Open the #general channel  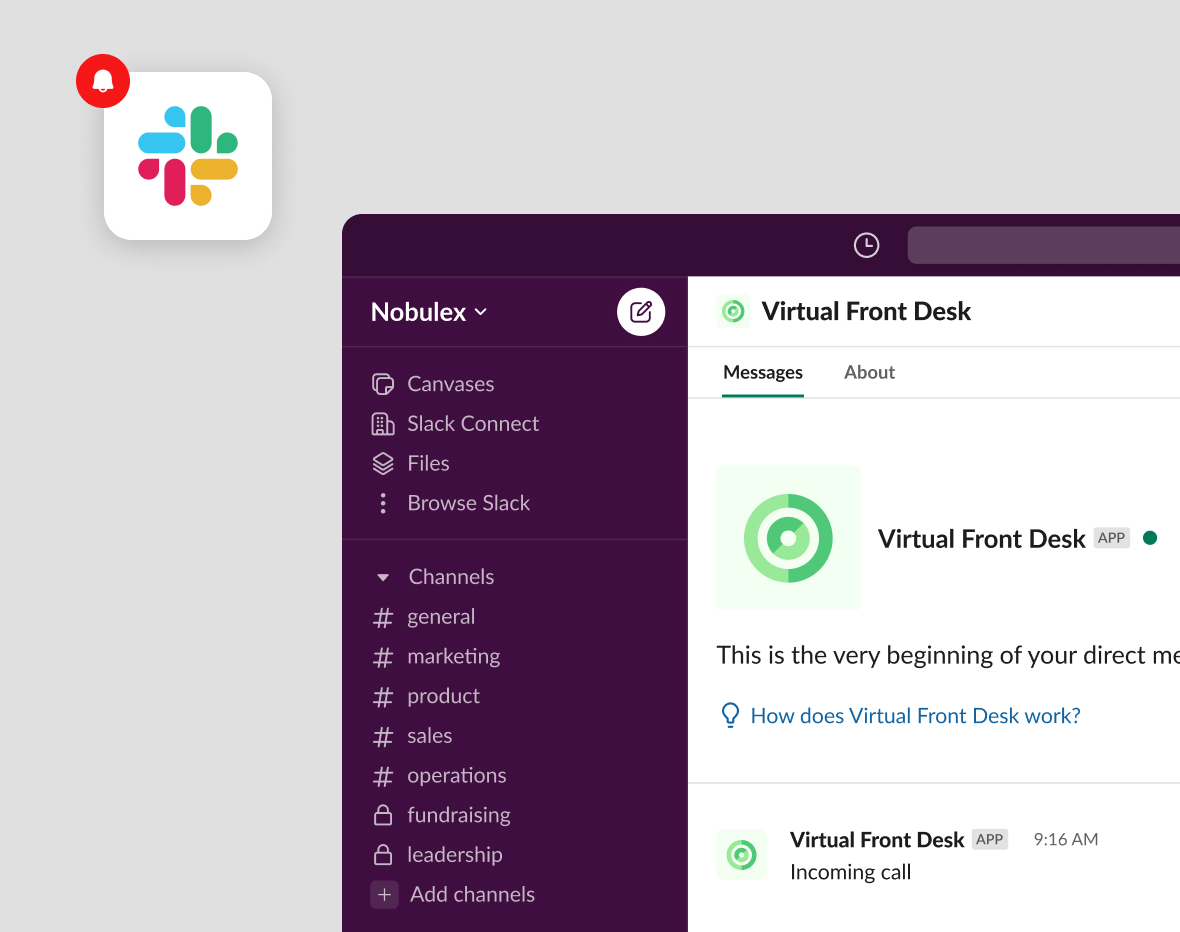pos(424,617)
